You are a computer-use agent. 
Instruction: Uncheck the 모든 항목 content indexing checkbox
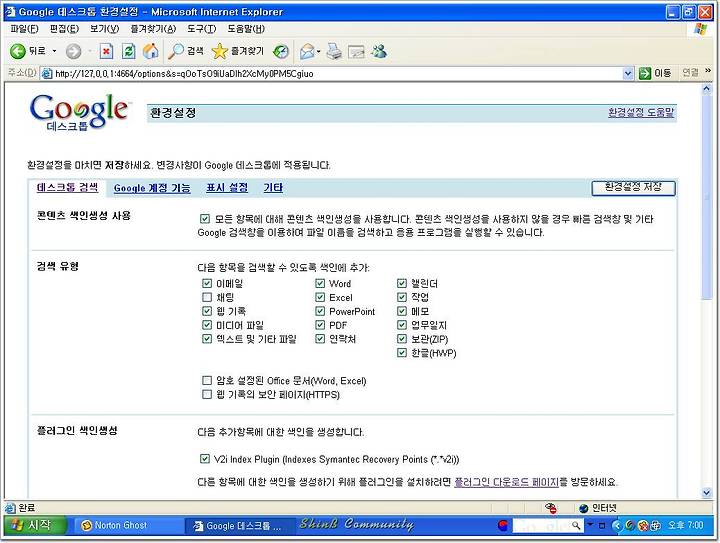(205, 219)
